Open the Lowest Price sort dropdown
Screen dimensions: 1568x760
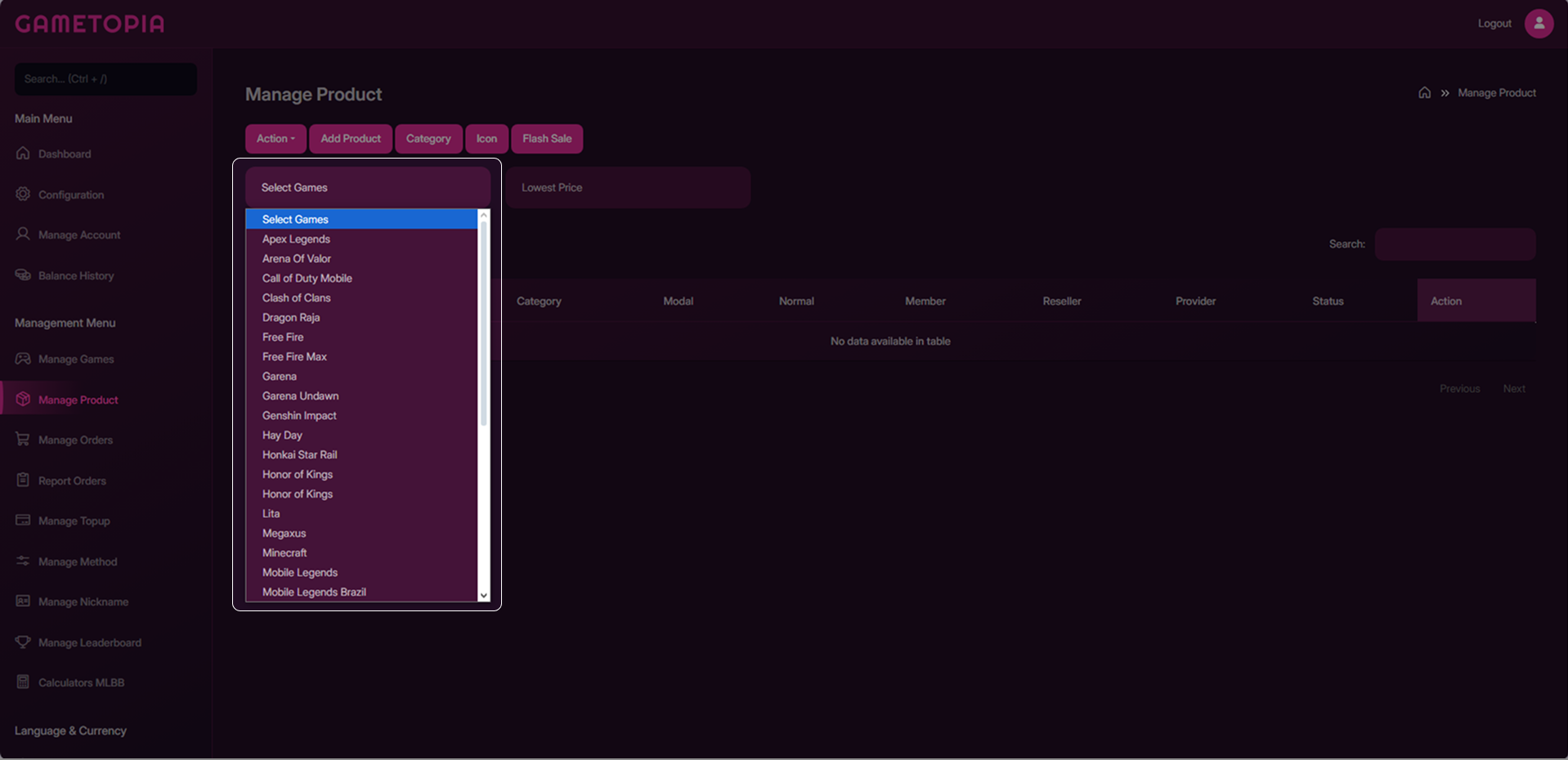(x=628, y=187)
